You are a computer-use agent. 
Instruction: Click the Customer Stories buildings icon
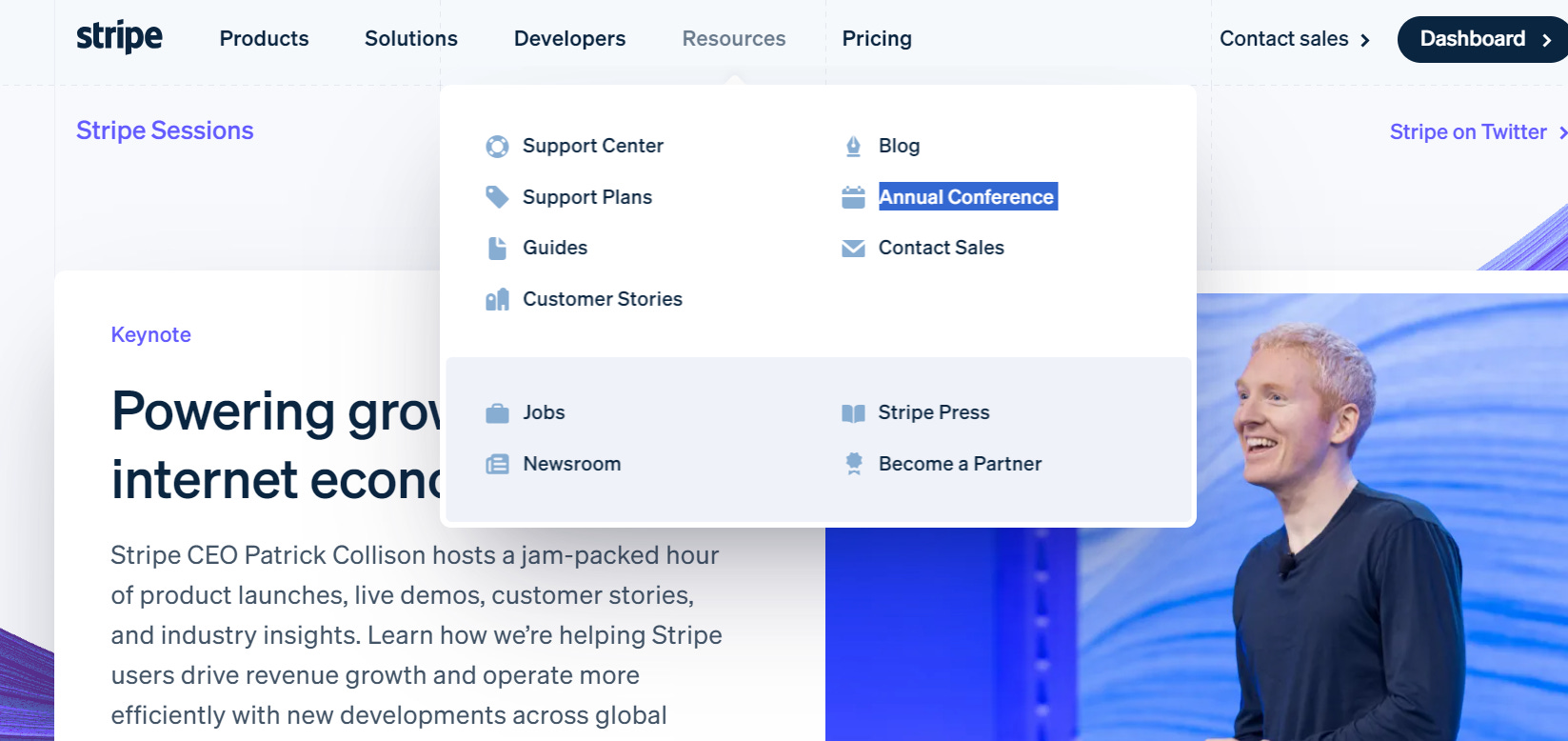point(497,300)
